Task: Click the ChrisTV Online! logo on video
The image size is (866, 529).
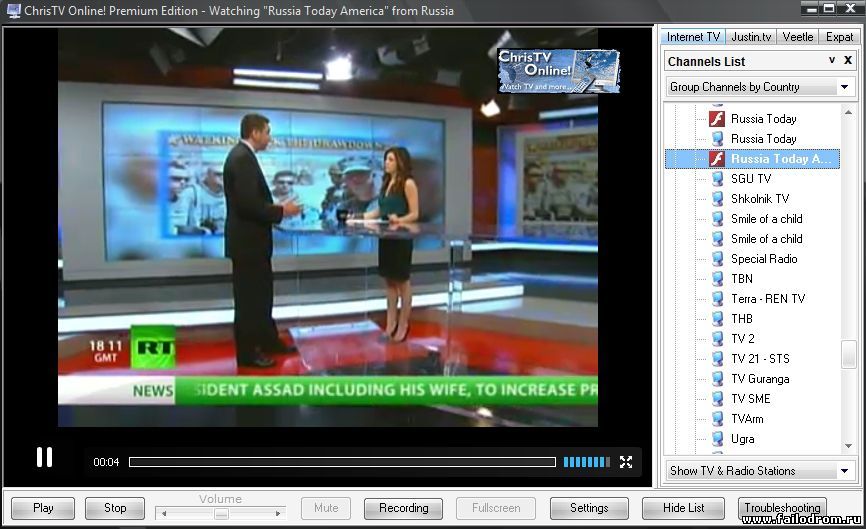Action: coord(558,71)
